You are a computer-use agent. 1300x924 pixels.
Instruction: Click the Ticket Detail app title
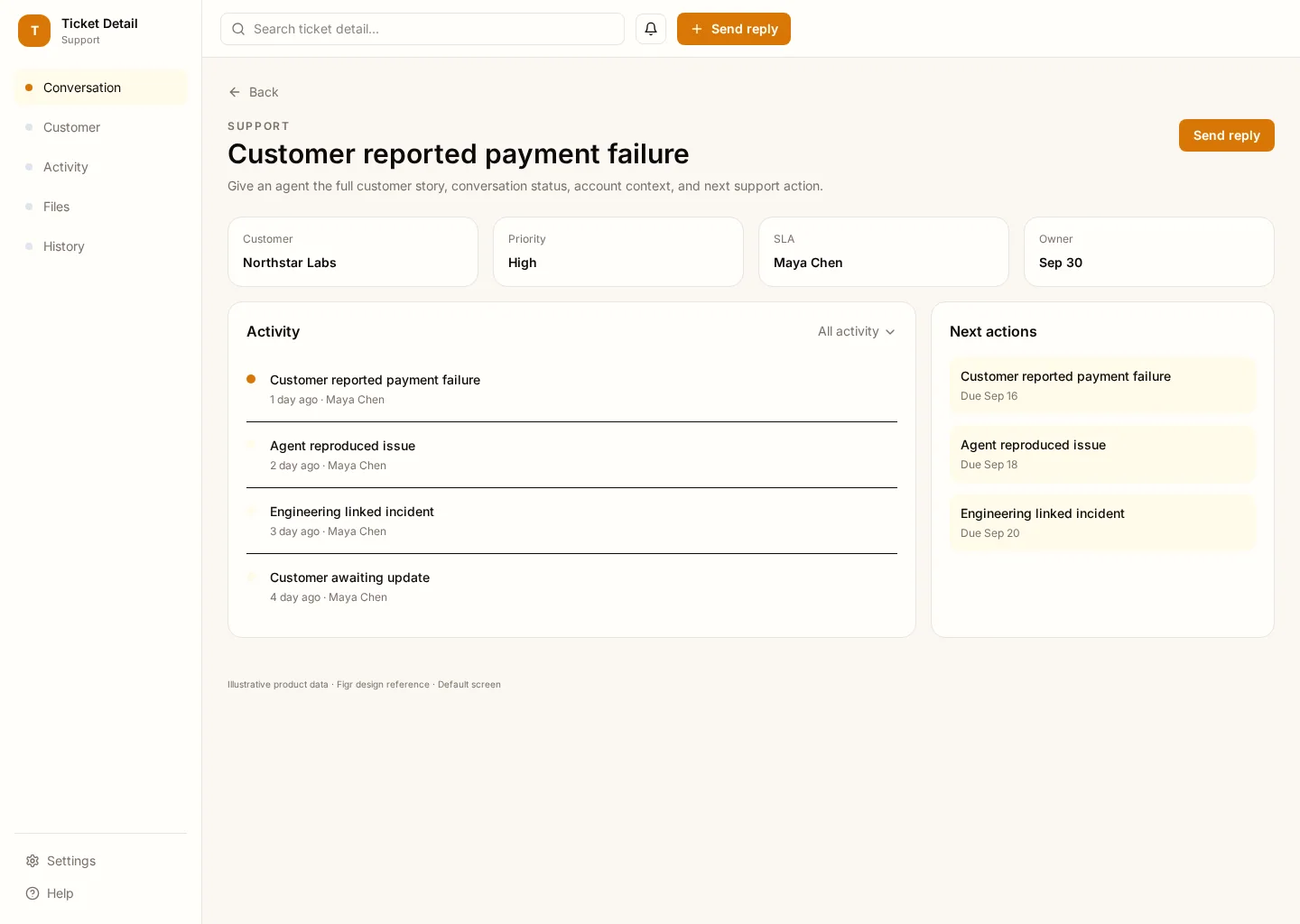99,23
